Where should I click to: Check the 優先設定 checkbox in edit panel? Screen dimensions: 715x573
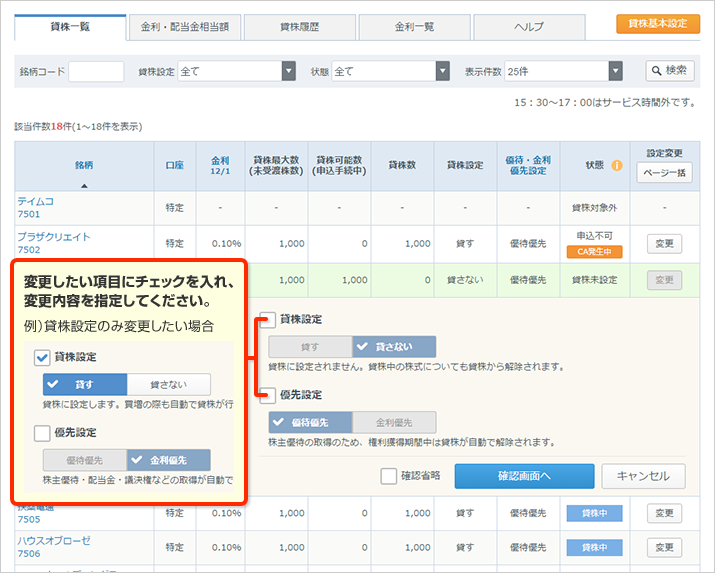click(268, 395)
